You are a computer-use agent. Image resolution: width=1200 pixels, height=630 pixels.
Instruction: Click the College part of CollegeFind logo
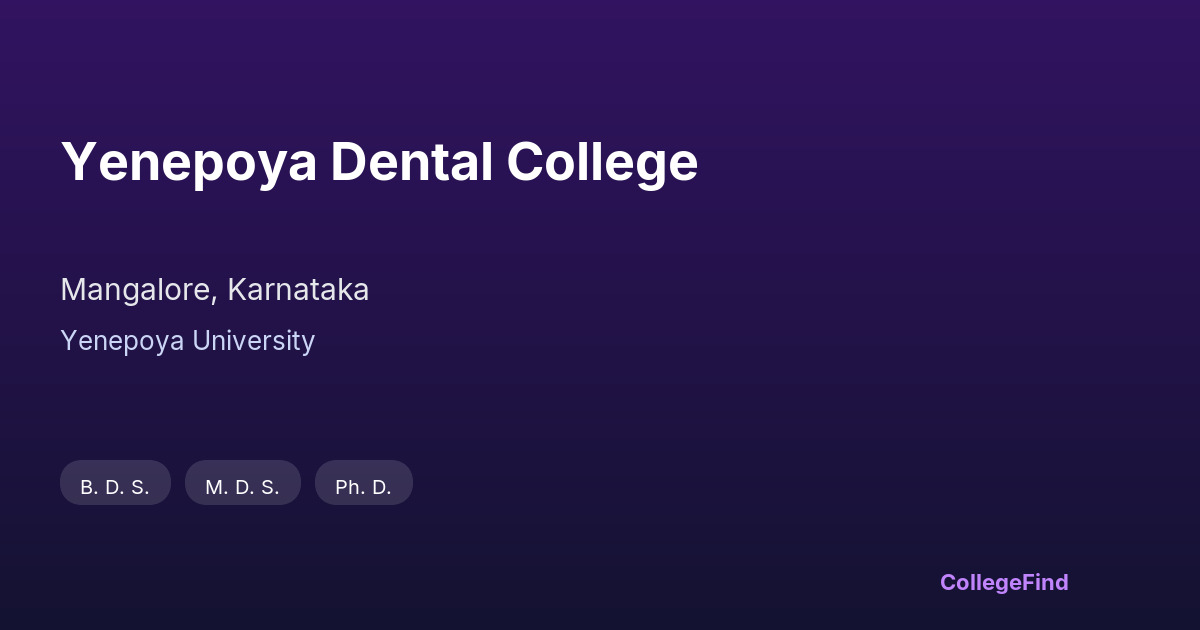pos(981,582)
